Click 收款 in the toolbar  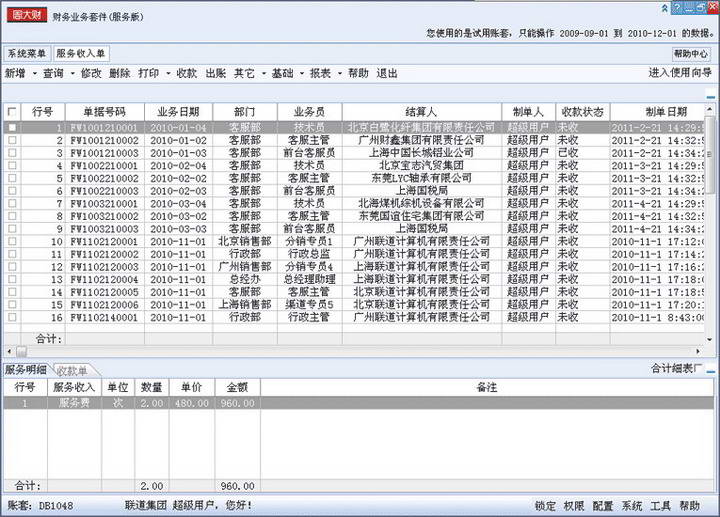coord(186,73)
